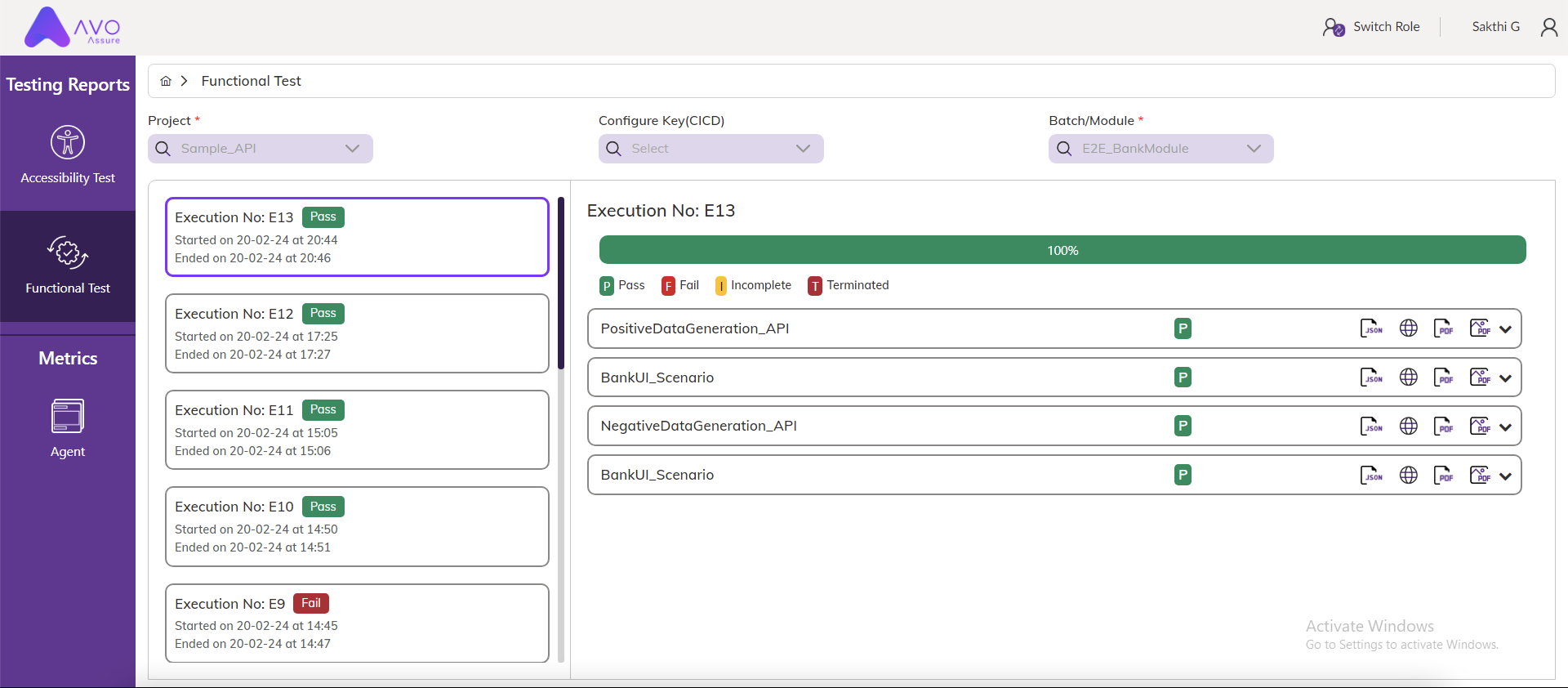The image size is (1568, 688).
Task: Click the search icon in Configure Key field
Action: coord(614,149)
